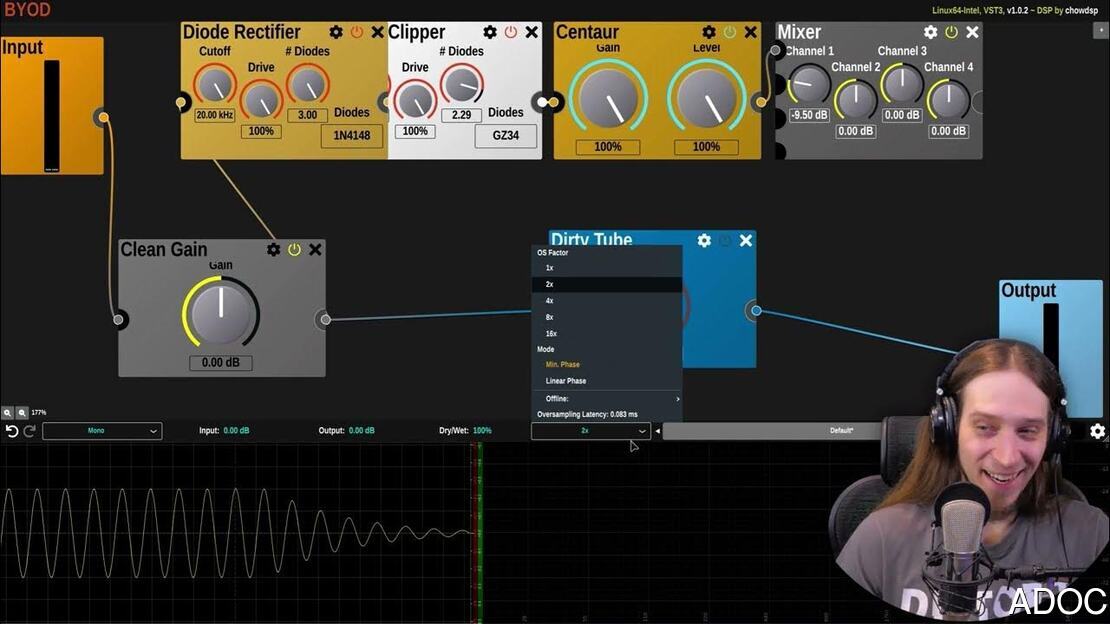Click Diode Rectifier Cutoff knob
The image size is (1110, 624).
(x=214, y=86)
